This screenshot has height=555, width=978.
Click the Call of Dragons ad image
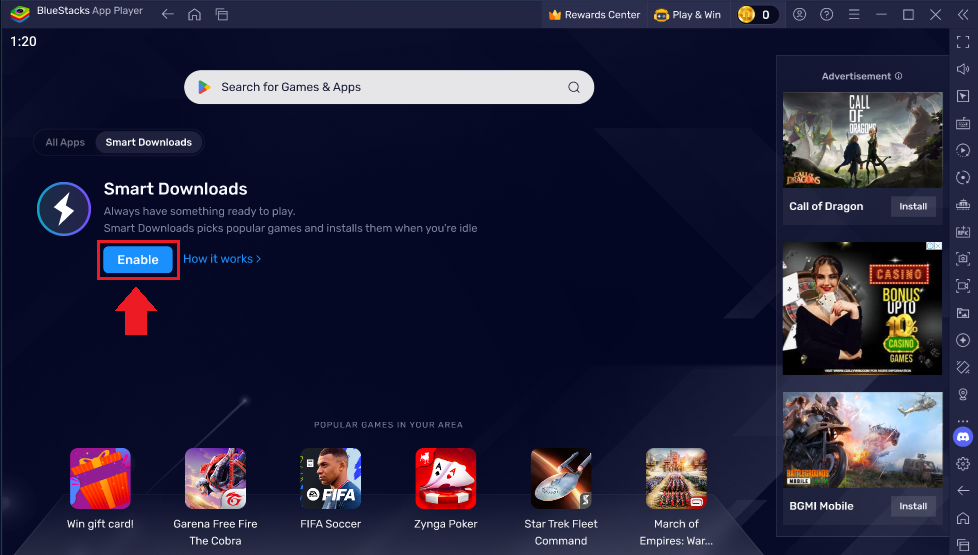[863, 140]
